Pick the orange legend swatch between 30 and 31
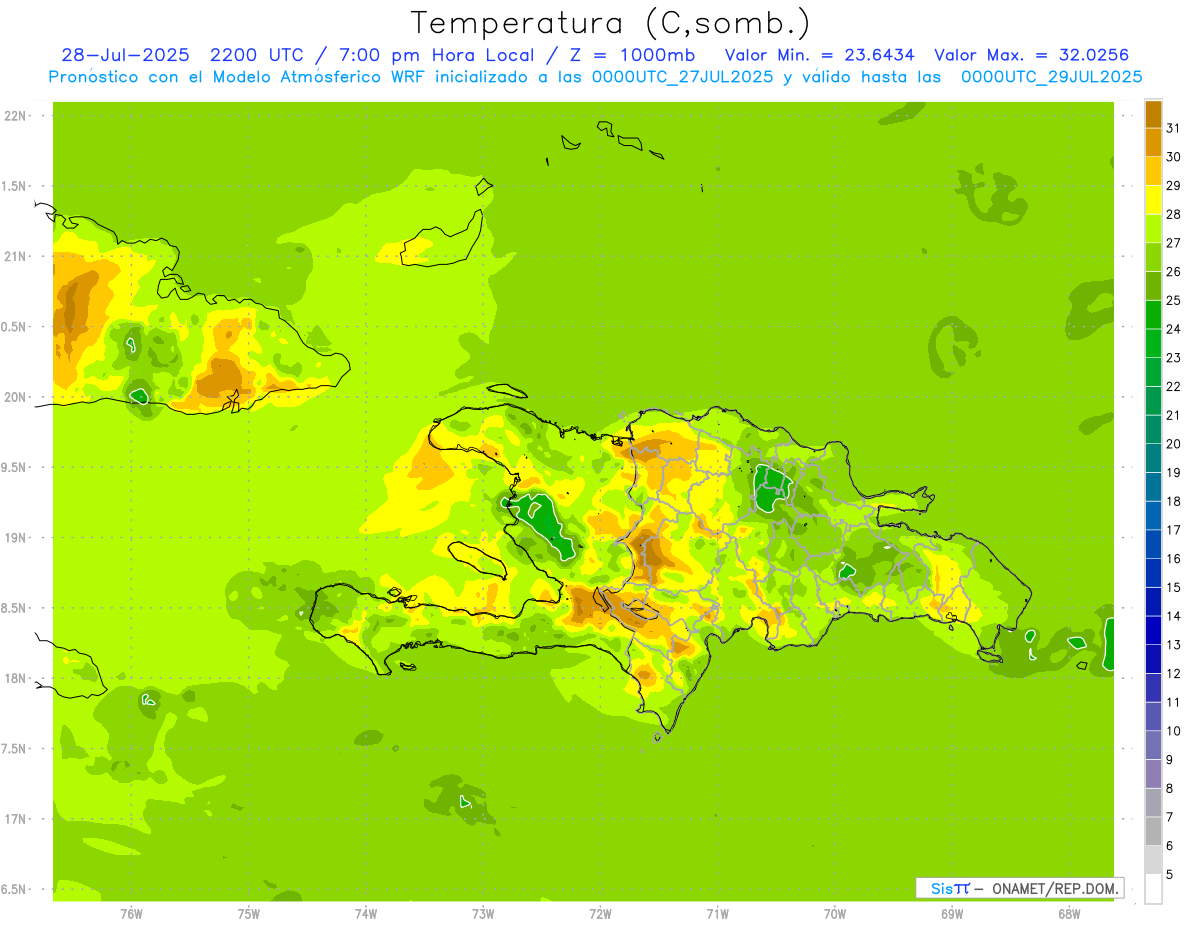Viewport: 1200px width, 927px height. pyautogui.click(x=1153, y=142)
